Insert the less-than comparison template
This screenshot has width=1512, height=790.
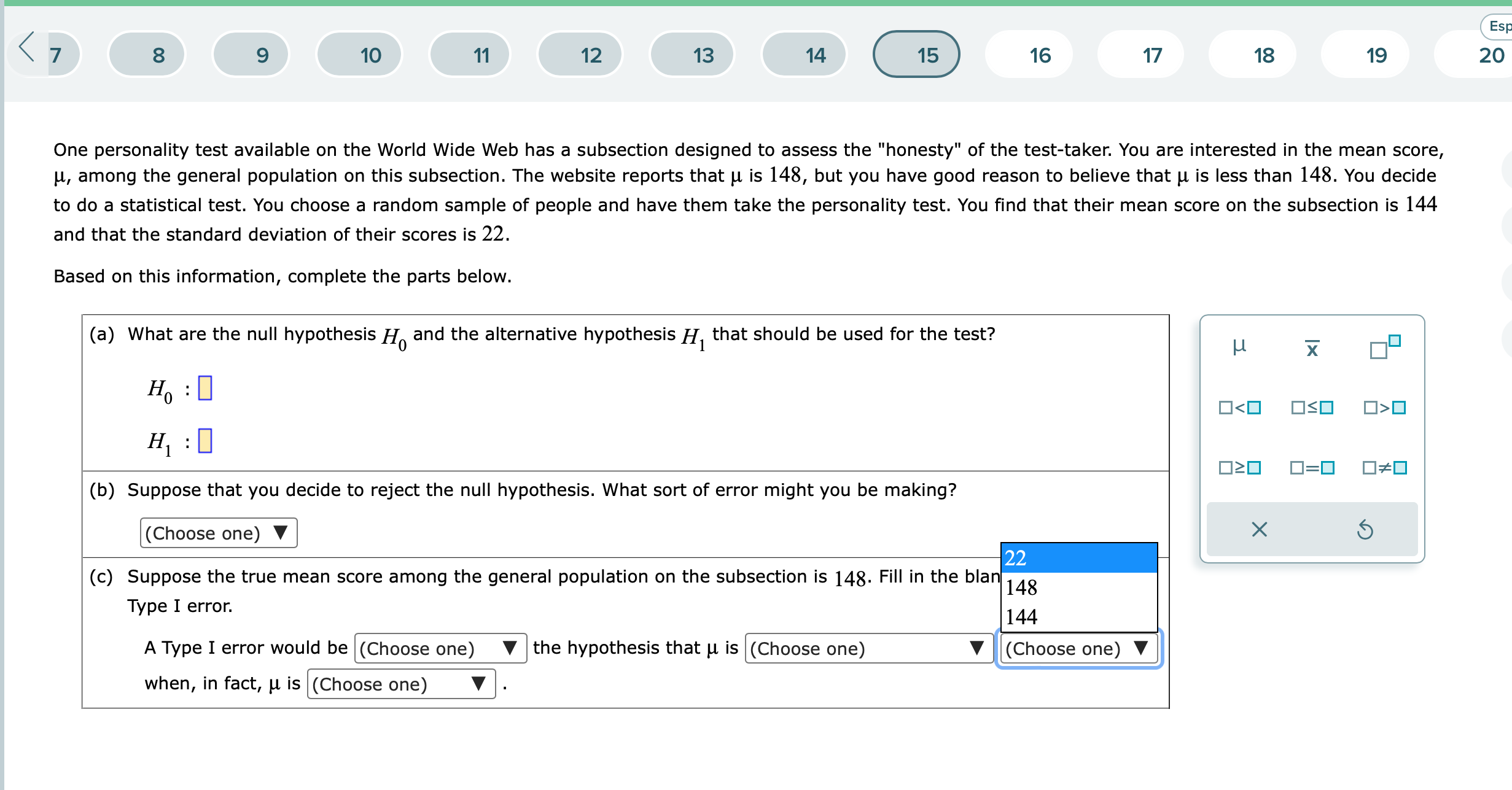(x=1239, y=408)
